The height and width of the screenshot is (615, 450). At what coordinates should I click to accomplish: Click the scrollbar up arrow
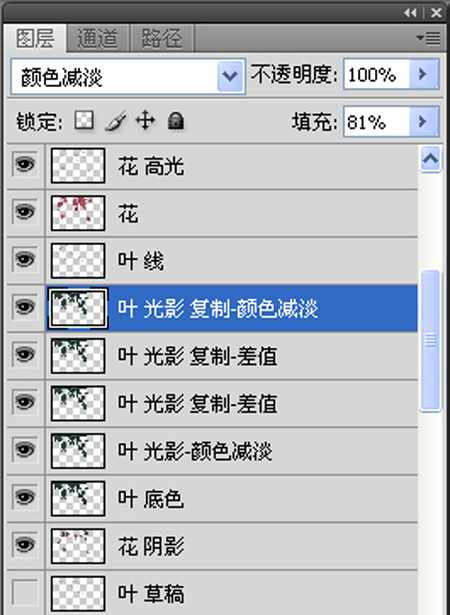coord(430,159)
